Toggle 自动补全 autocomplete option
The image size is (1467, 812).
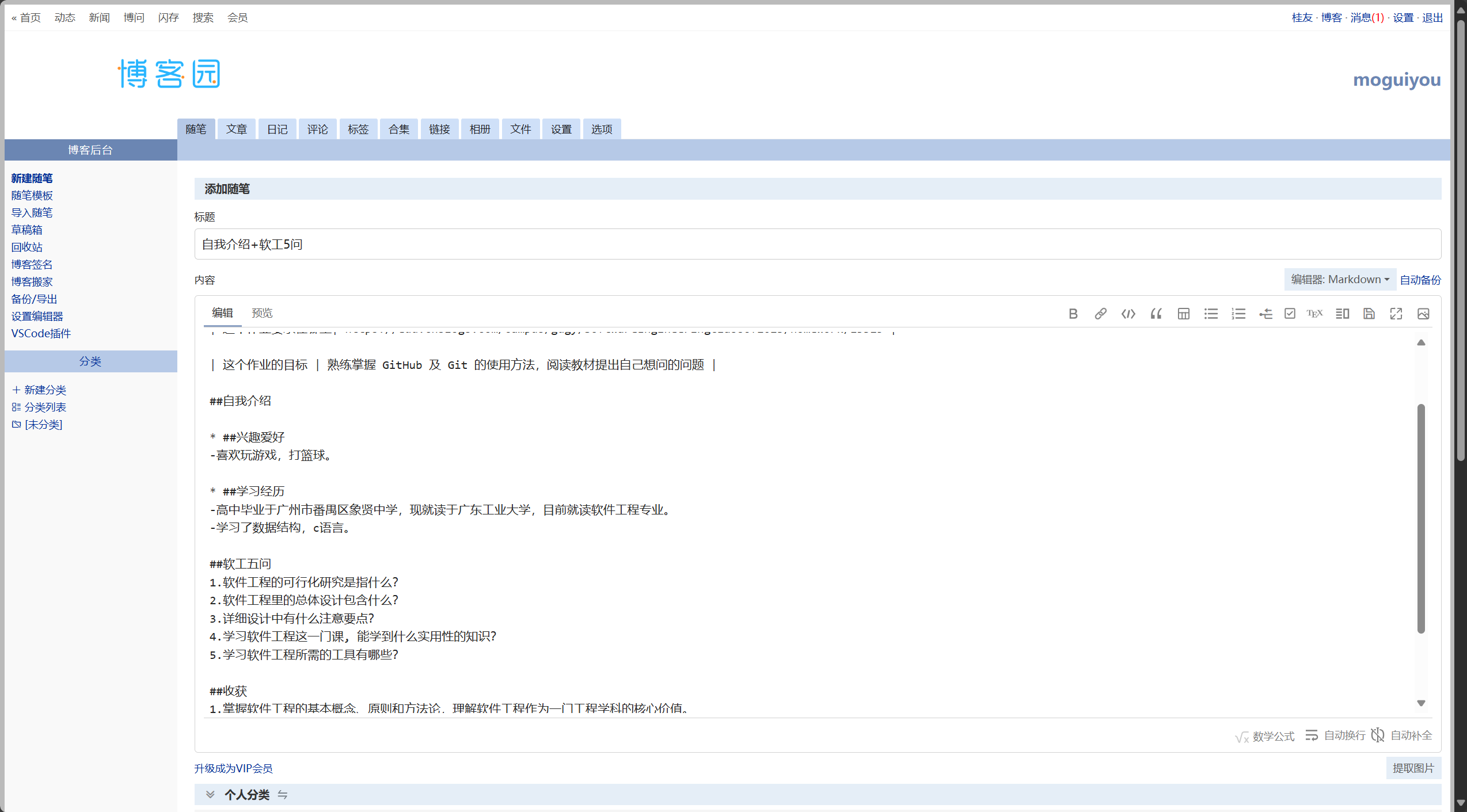[1402, 735]
